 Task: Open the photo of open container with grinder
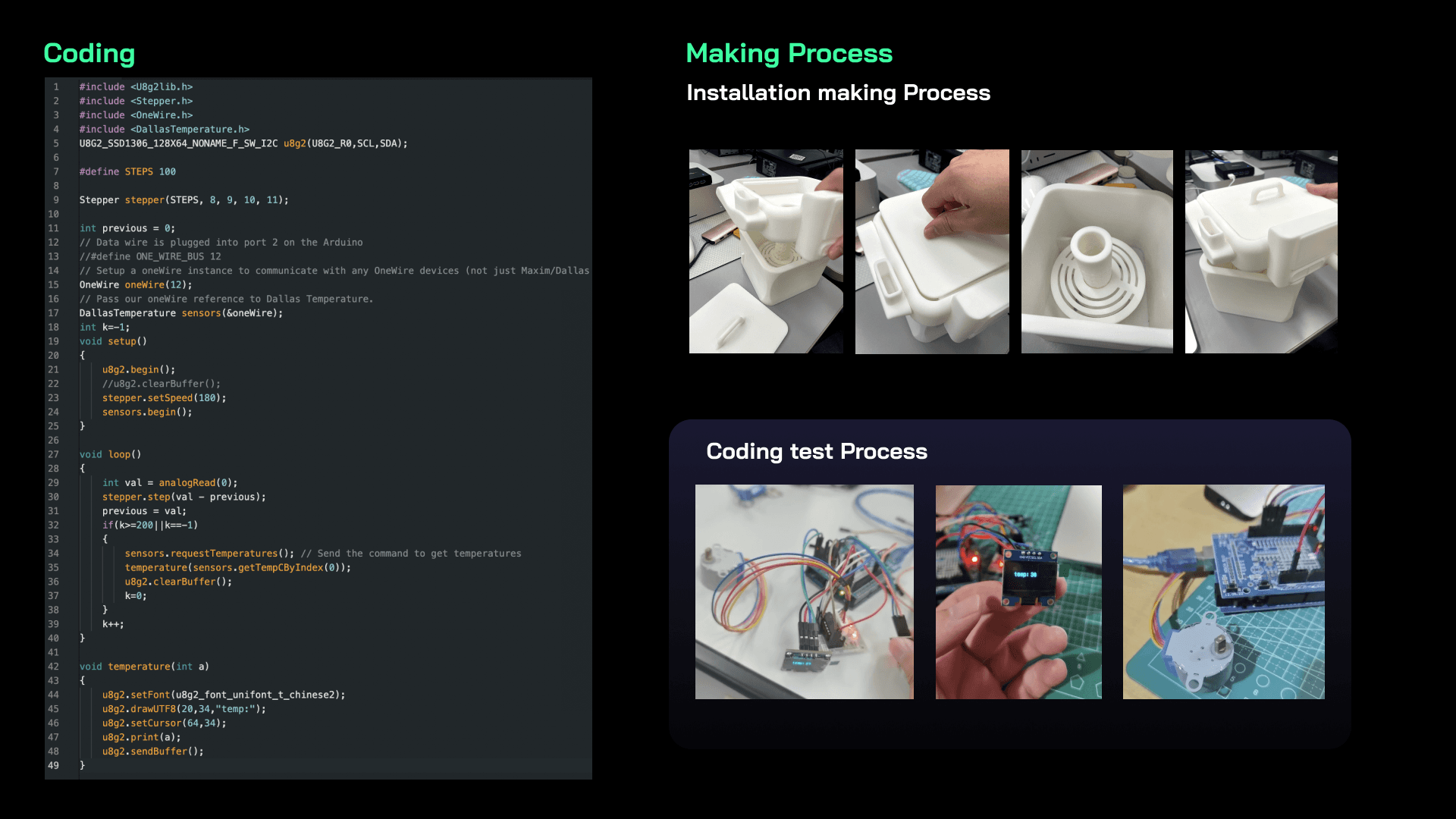click(766, 251)
